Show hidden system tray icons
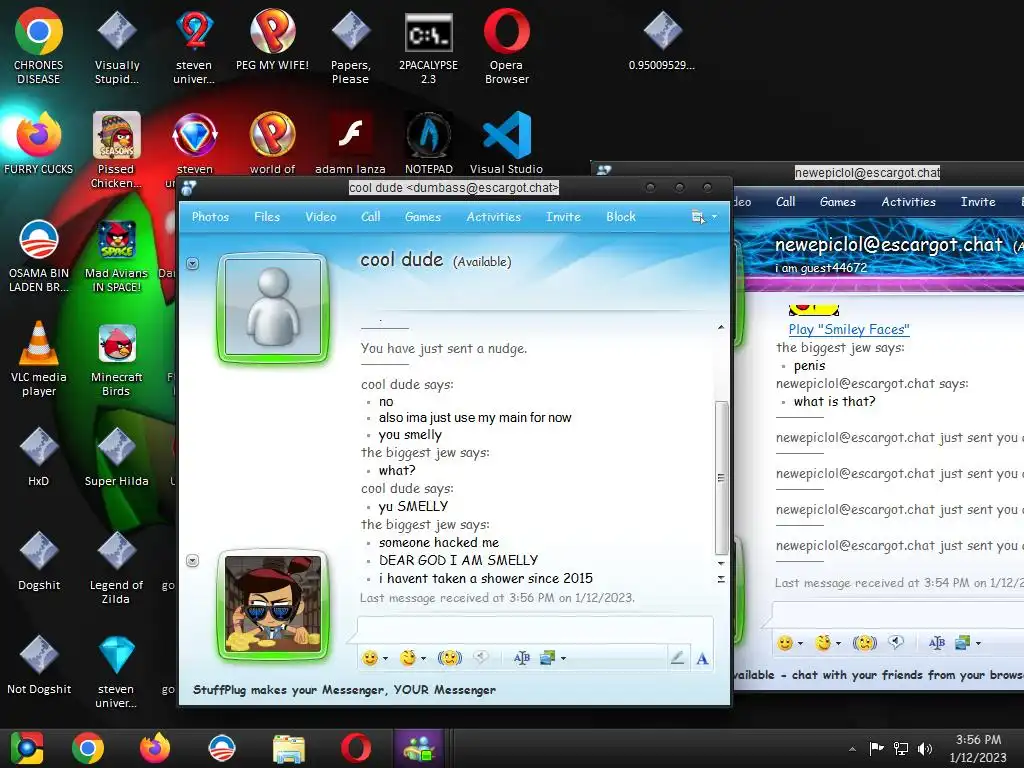 point(852,749)
